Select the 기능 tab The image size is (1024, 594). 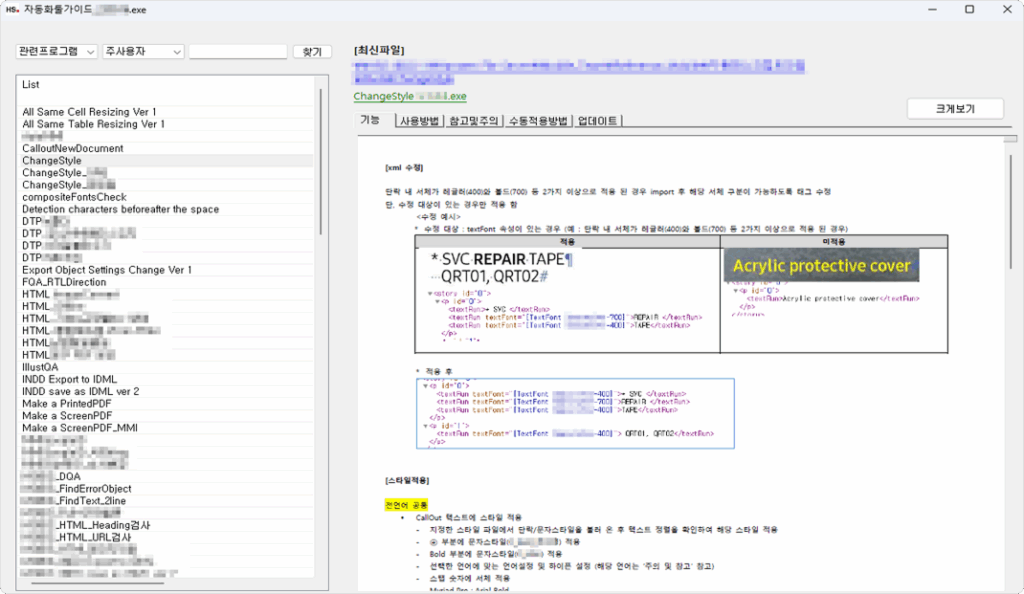click(370, 121)
